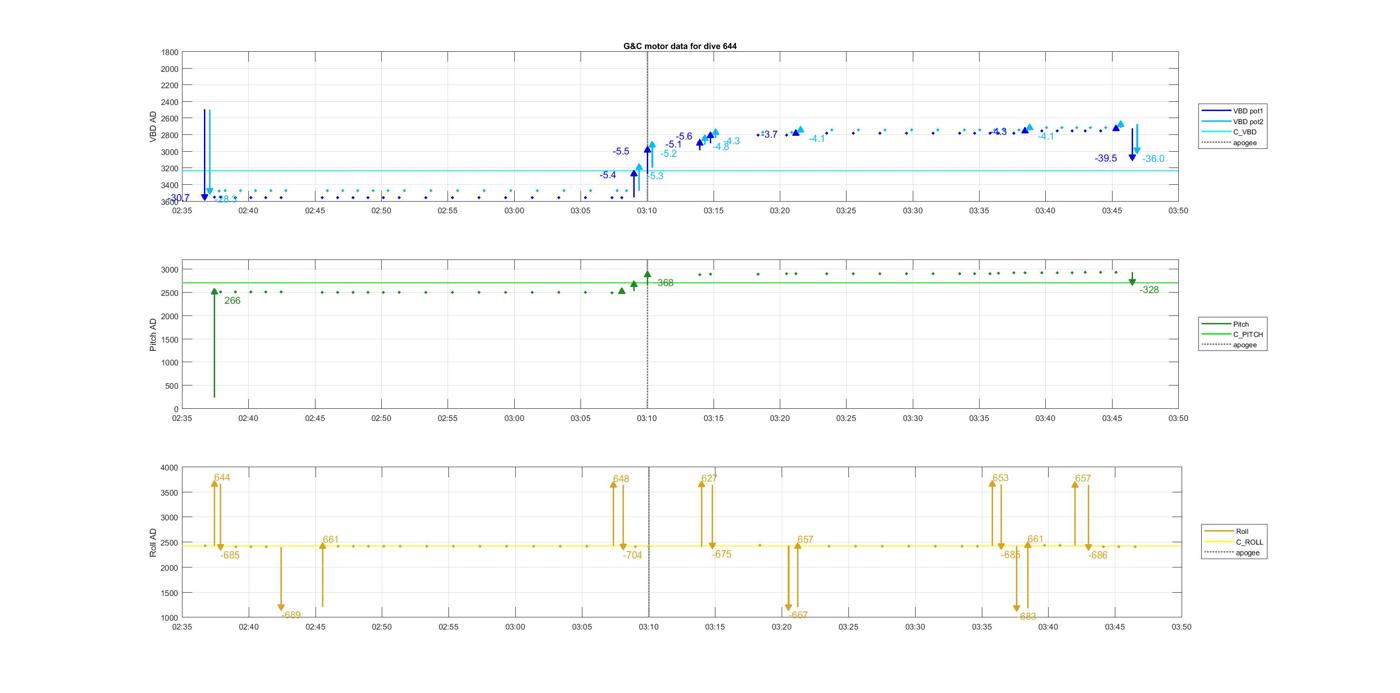Click the '627' roll move label
Viewport: 1400px width, 693px height.
(709, 478)
